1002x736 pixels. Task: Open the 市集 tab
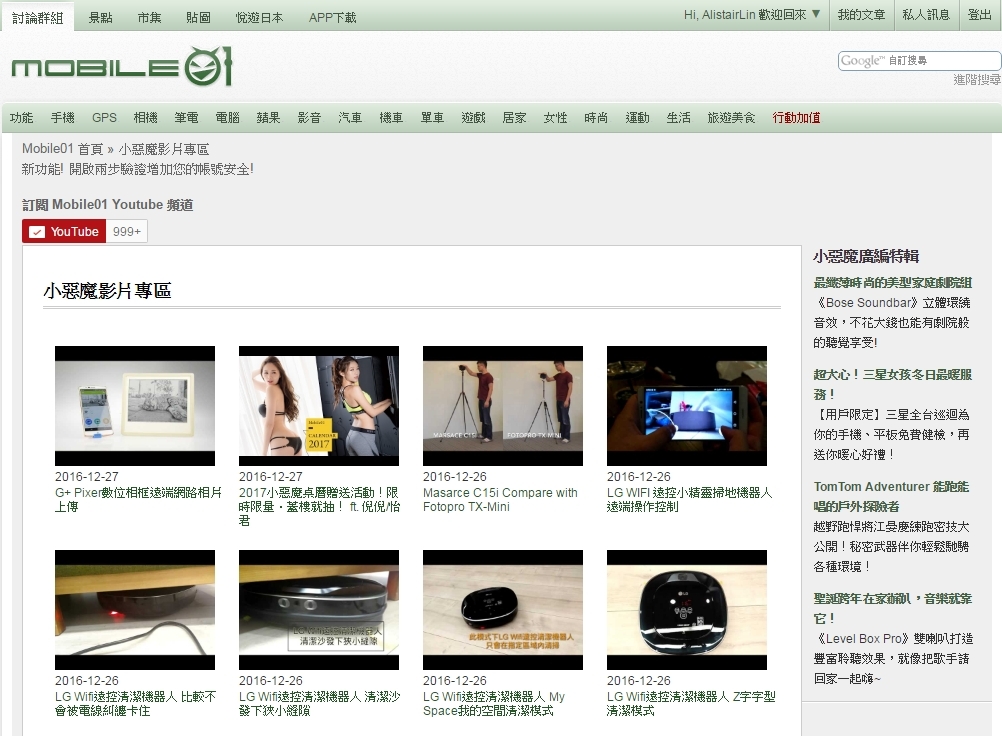(150, 17)
